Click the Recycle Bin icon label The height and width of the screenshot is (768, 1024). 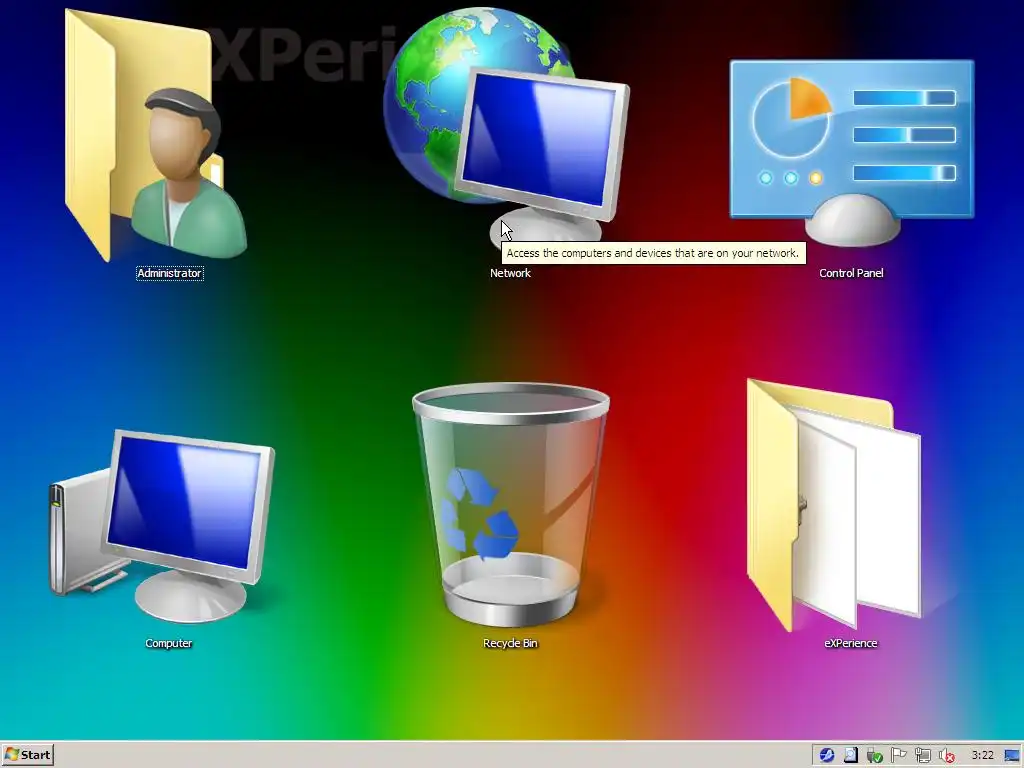click(510, 643)
